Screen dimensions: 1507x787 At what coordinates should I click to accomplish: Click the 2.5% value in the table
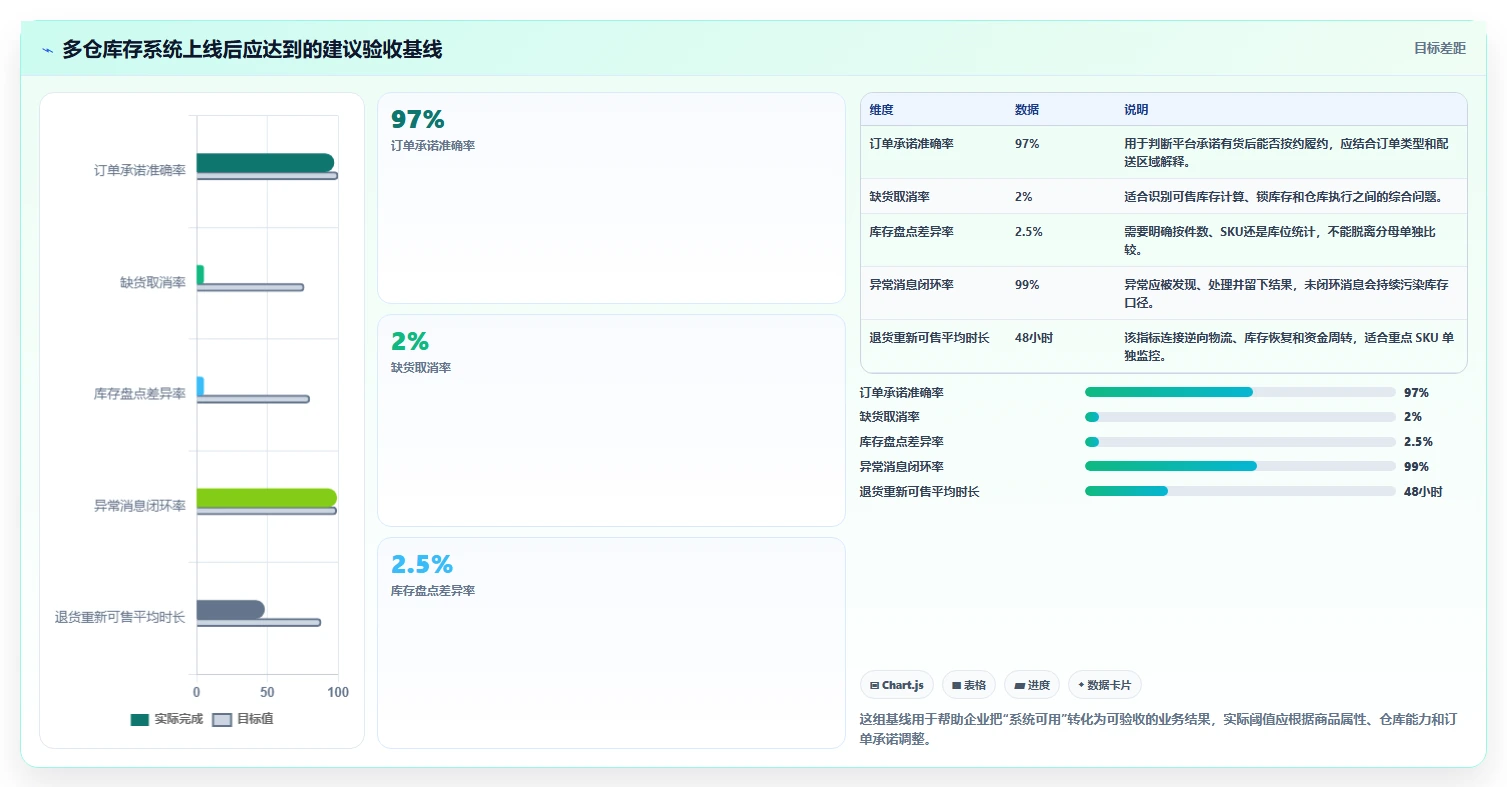[1028, 232]
